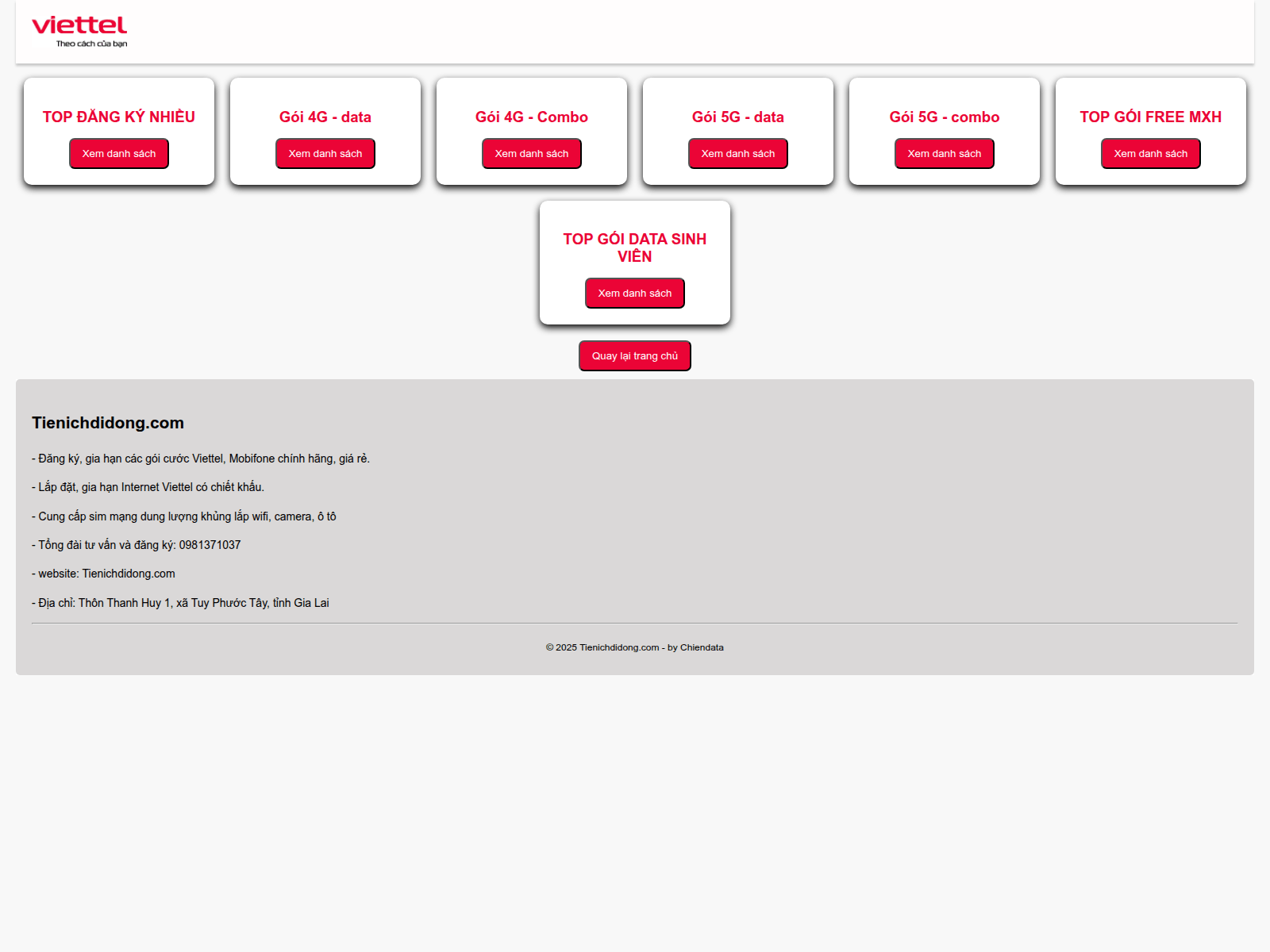1270x952 pixels.
Task: Click the website: Tienichdidong.com line
Action: [103, 574]
